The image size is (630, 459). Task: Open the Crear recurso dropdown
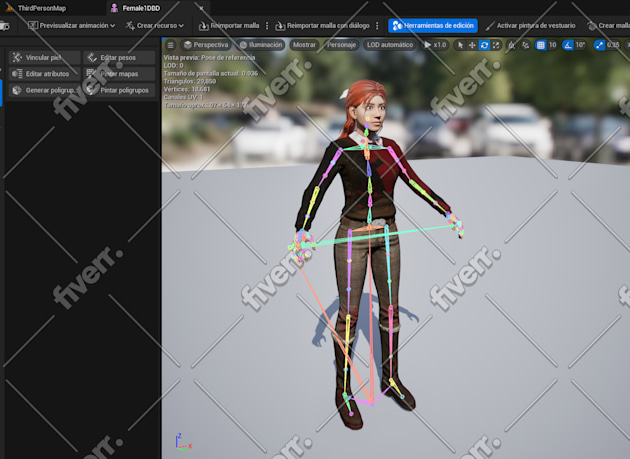coord(155,25)
